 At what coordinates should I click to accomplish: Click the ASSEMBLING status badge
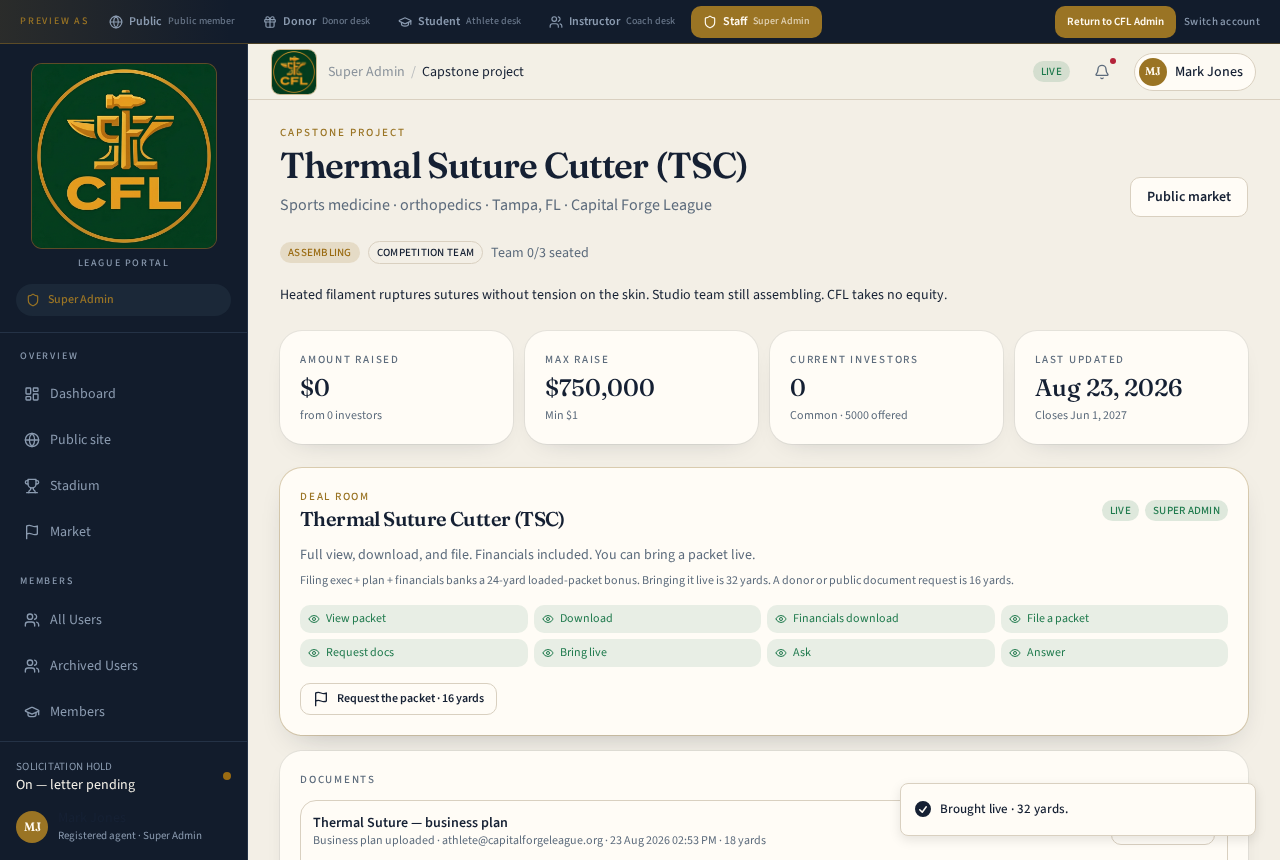point(320,253)
